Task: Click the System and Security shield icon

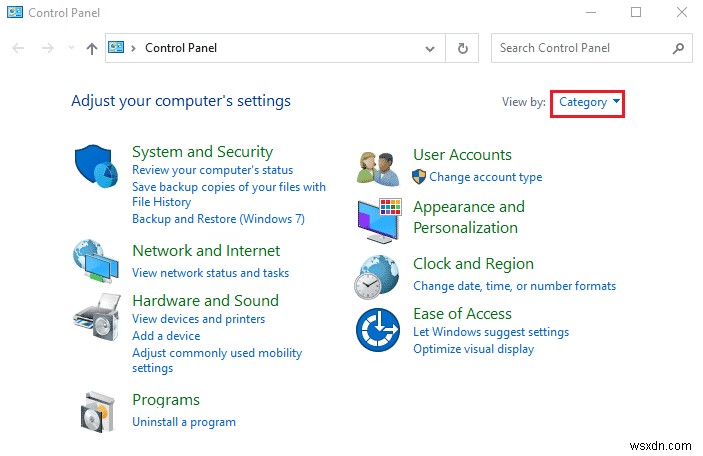Action: coord(97,167)
